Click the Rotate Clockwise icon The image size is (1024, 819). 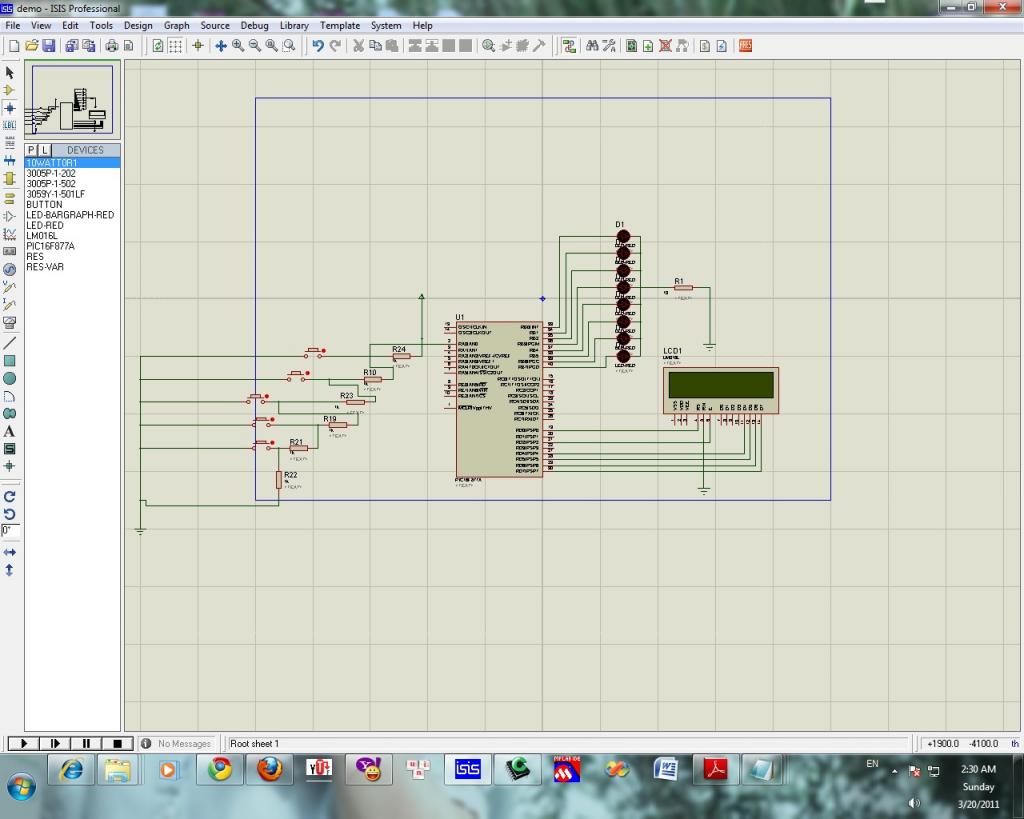[x=10, y=496]
